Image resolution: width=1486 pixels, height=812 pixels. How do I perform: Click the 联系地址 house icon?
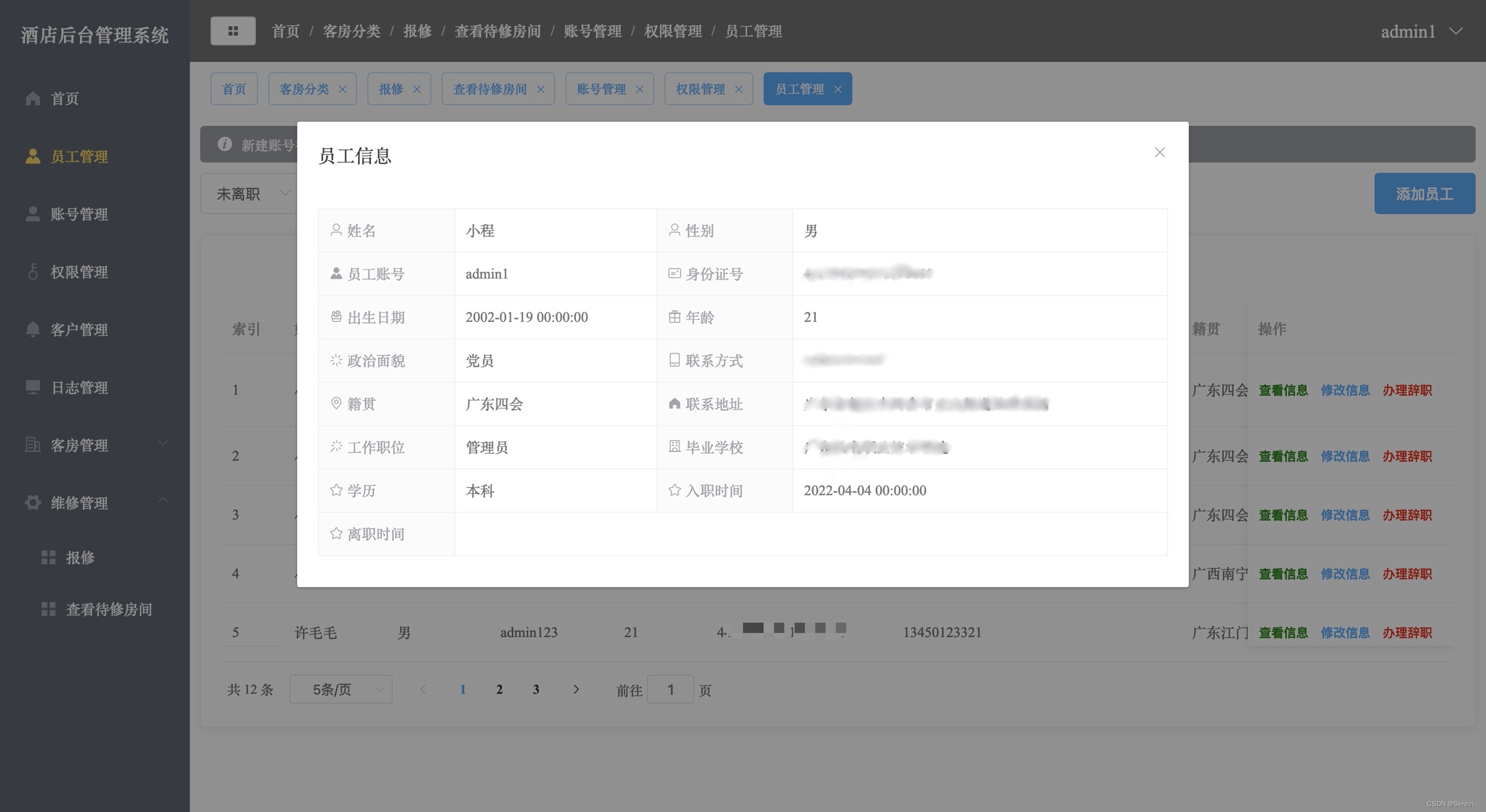click(x=674, y=403)
